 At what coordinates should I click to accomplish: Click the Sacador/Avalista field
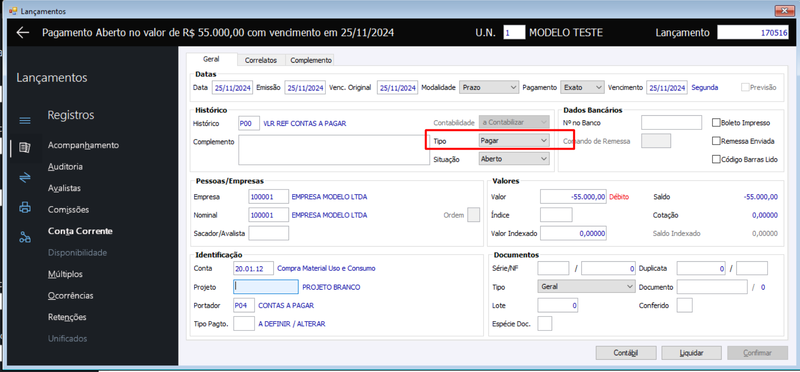268,233
